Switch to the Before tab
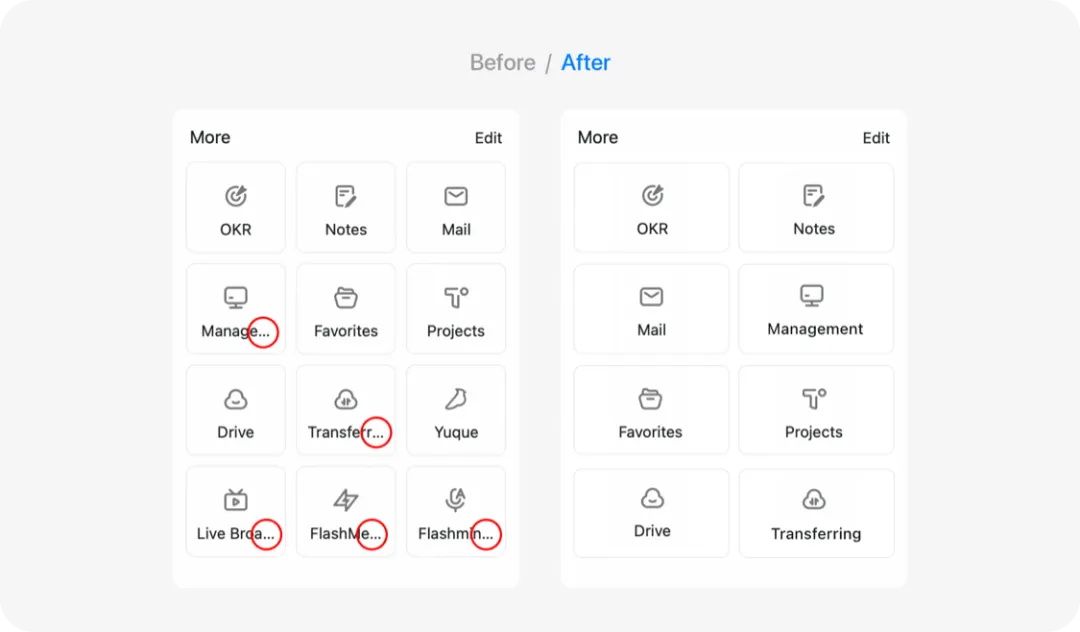 tap(502, 63)
